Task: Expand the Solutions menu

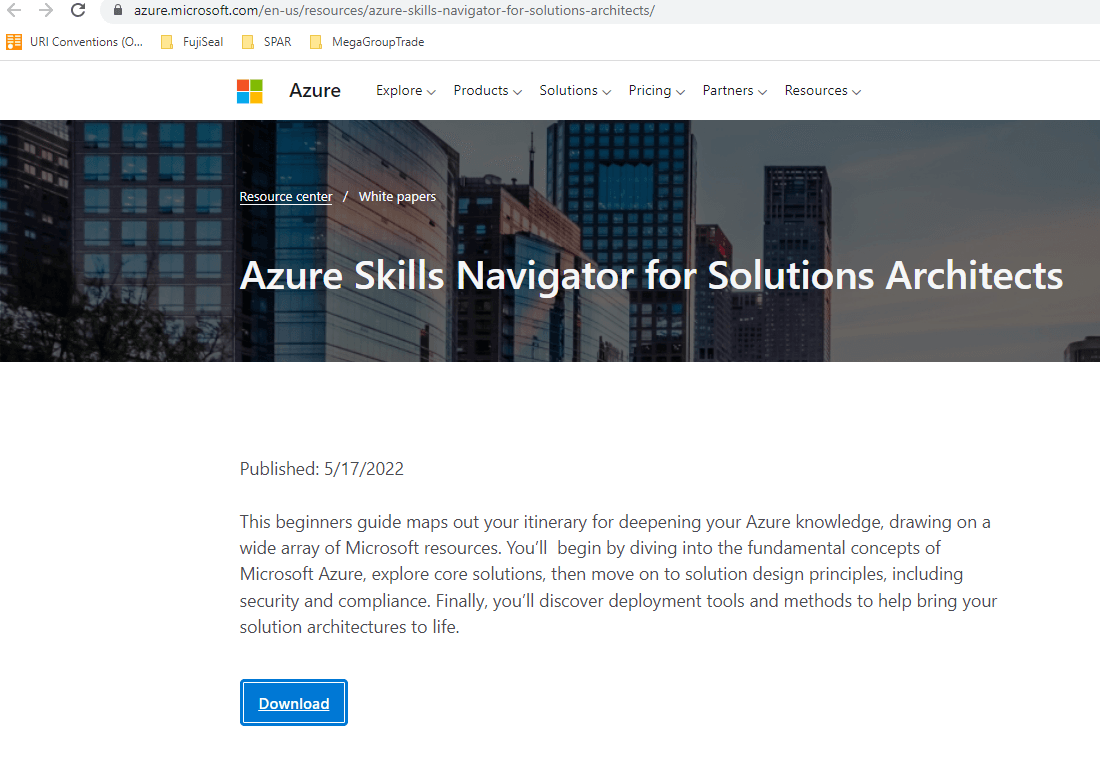Action: point(575,91)
